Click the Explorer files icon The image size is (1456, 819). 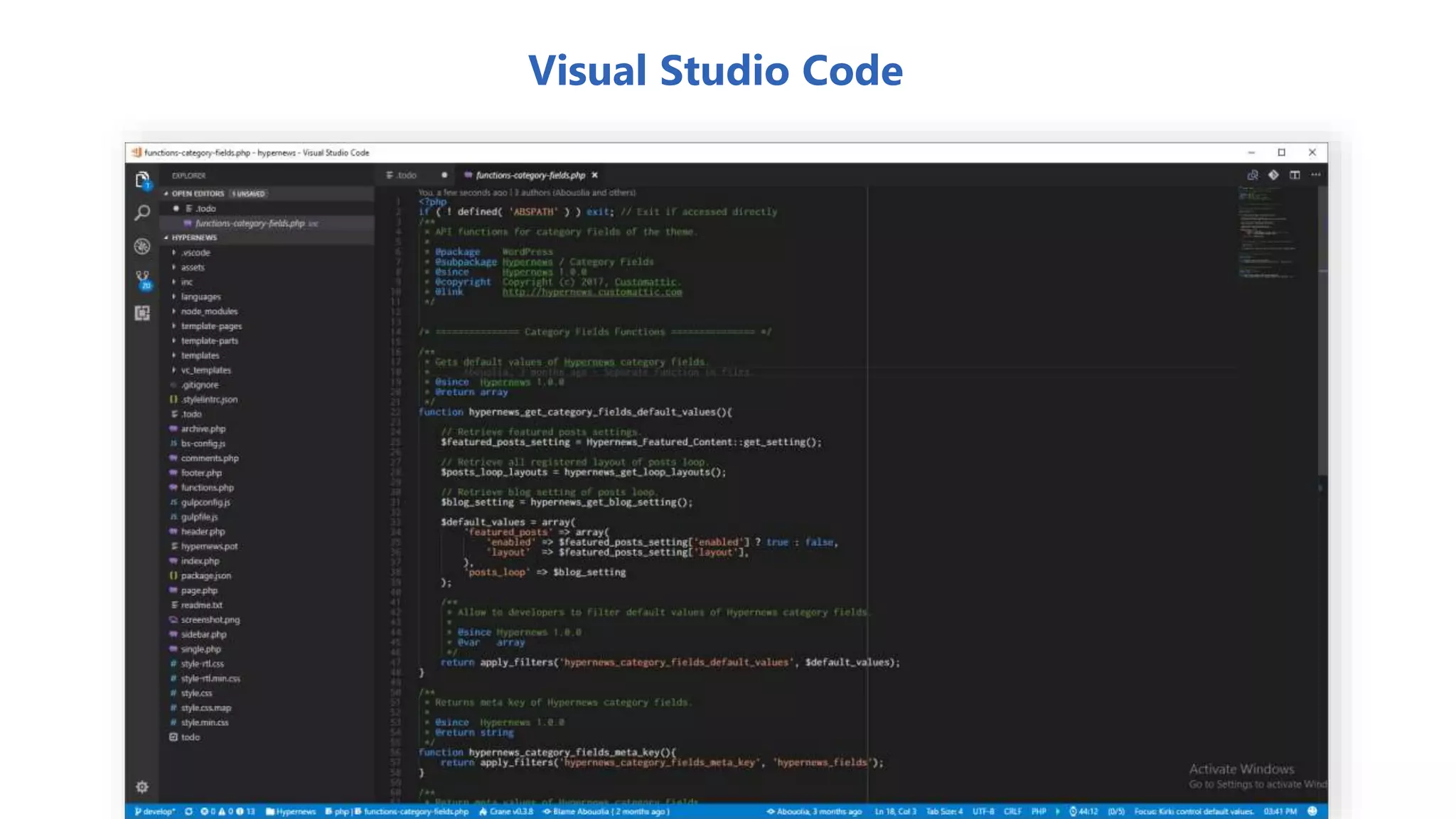click(142, 179)
